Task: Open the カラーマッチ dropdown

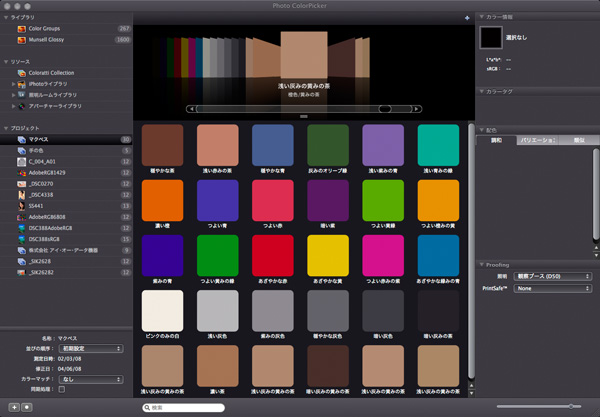Action: [x=90, y=379]
